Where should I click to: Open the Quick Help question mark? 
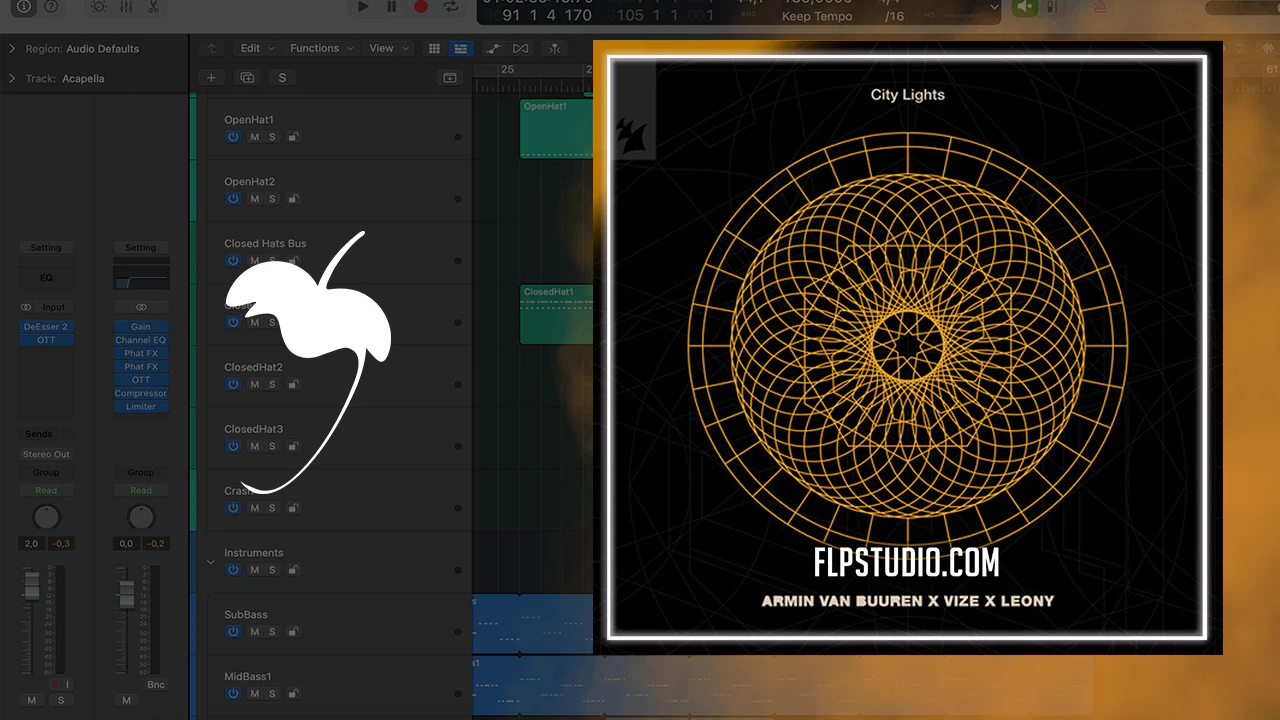pos(51,6)
